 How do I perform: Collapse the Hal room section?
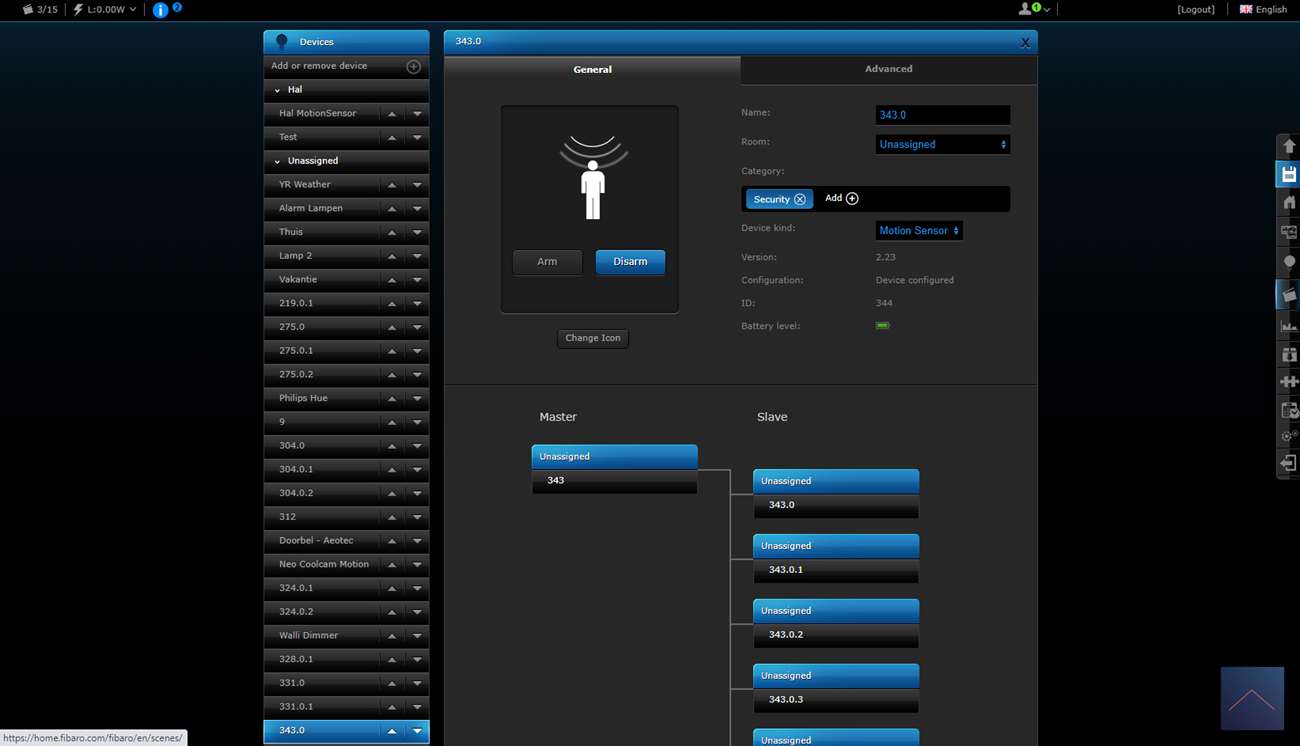pos(278,90)
